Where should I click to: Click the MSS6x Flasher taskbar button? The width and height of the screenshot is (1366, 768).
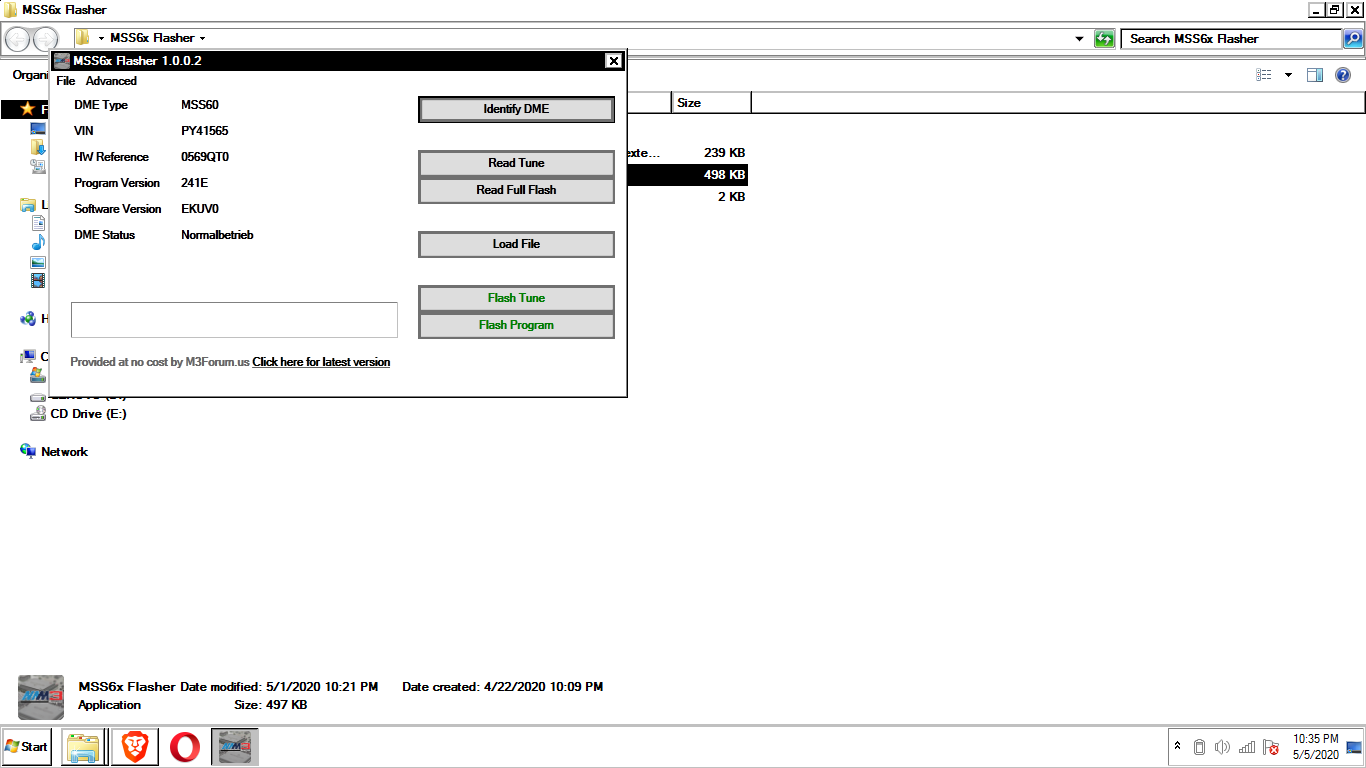(x=235, y=747)
